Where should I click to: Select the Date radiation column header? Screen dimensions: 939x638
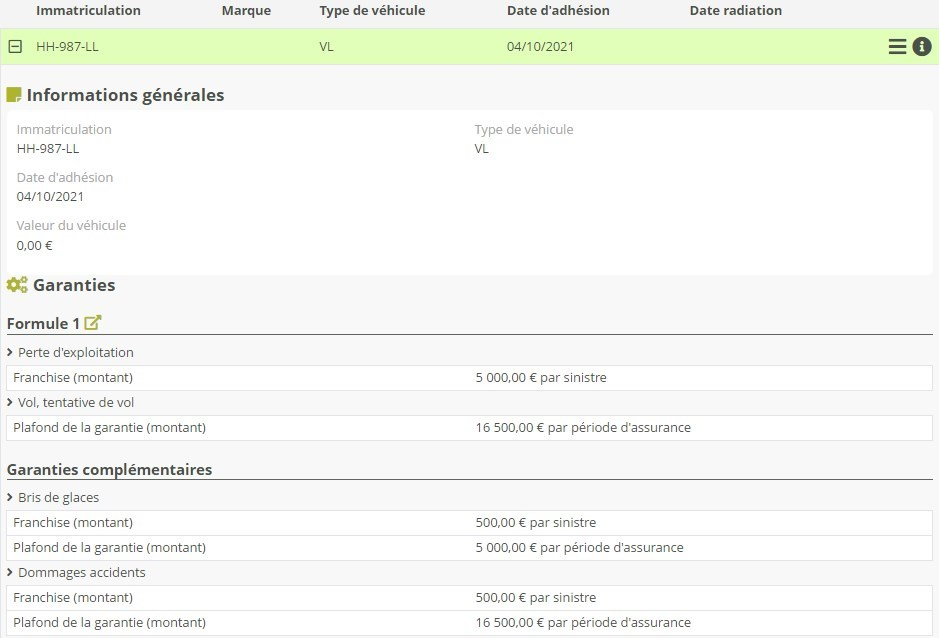coord(735,11)
